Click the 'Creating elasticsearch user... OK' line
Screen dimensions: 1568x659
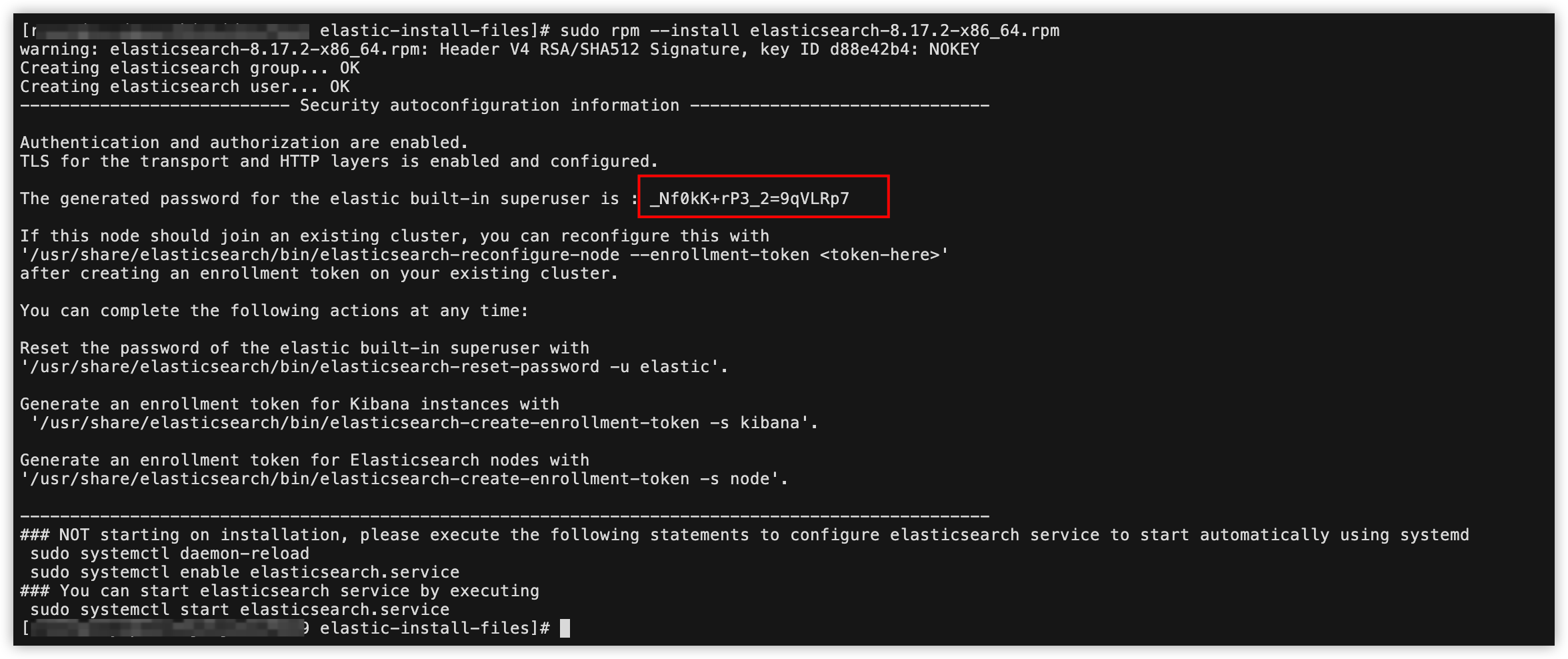(185, 87)
